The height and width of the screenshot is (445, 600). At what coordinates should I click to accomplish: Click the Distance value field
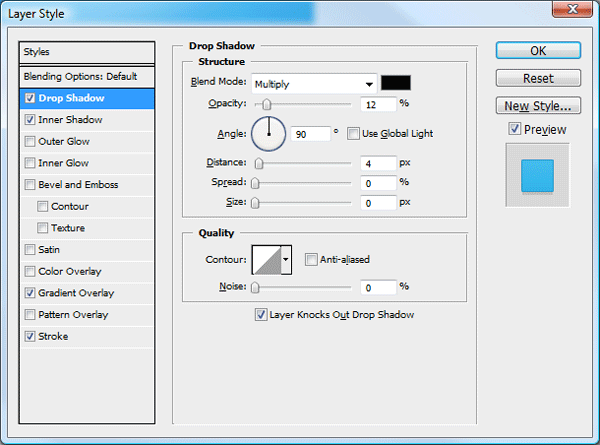click(x=378, y=164)
